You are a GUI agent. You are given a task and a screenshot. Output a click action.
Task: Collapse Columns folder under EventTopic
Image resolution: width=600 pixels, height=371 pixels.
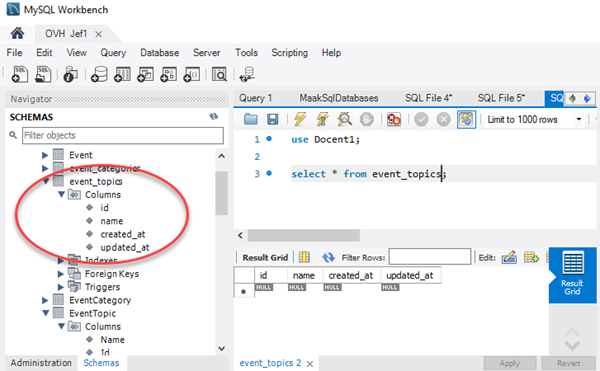(x=61, y=327)
